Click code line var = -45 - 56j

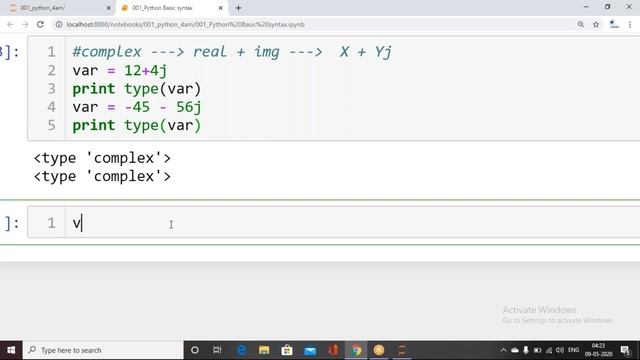coord(137,107)
